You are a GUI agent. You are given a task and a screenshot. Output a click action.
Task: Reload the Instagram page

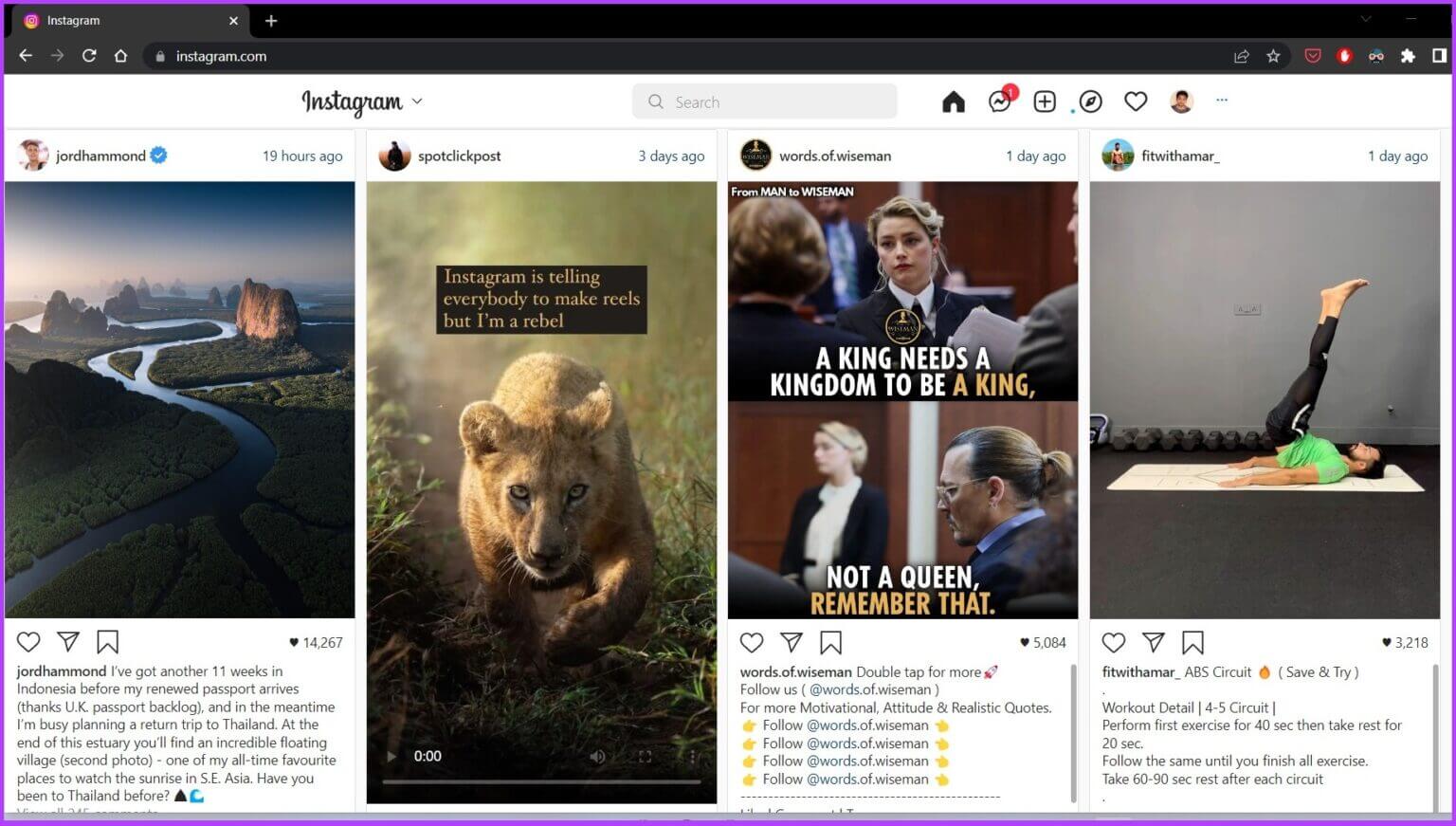pos(89,56)
